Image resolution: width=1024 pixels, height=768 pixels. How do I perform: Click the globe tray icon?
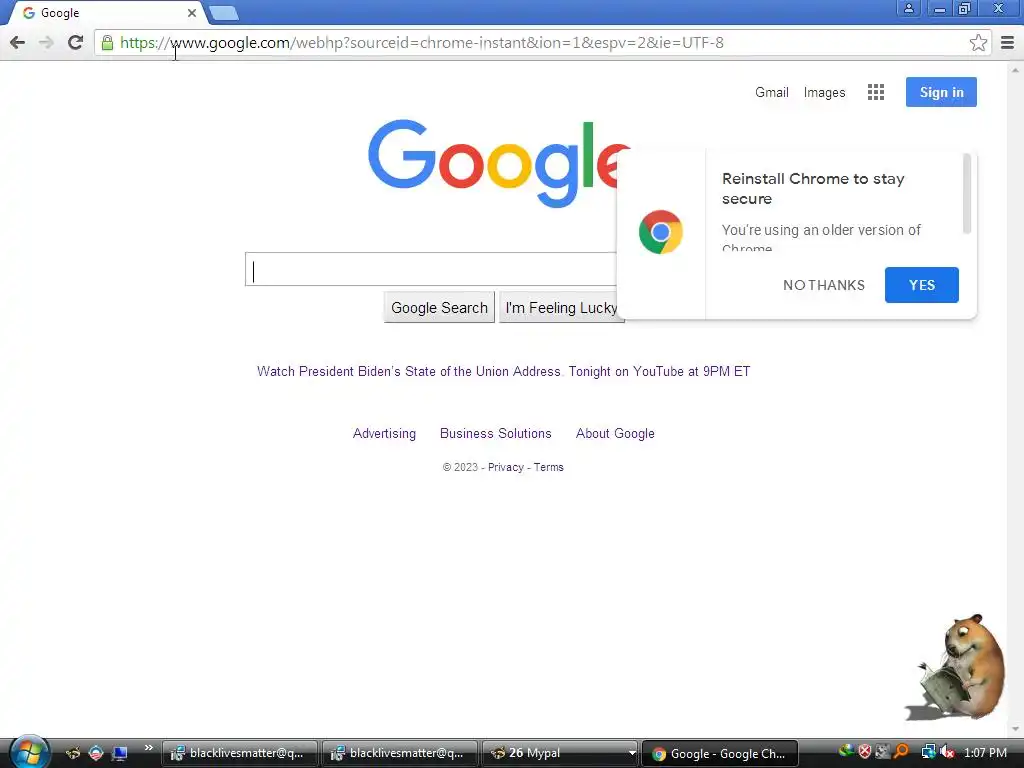point(846,752)
